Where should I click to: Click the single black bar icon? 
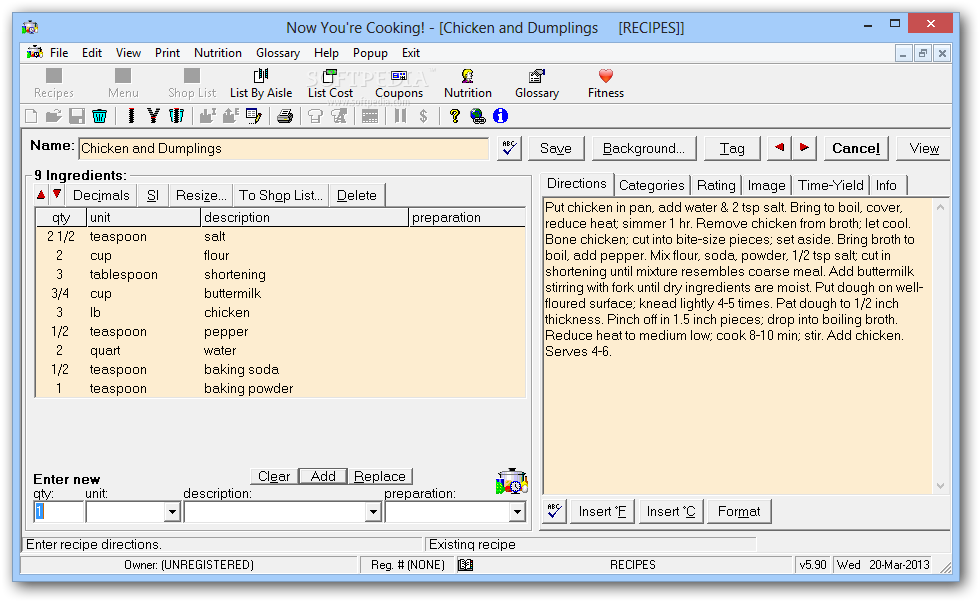tap(131, 116)
